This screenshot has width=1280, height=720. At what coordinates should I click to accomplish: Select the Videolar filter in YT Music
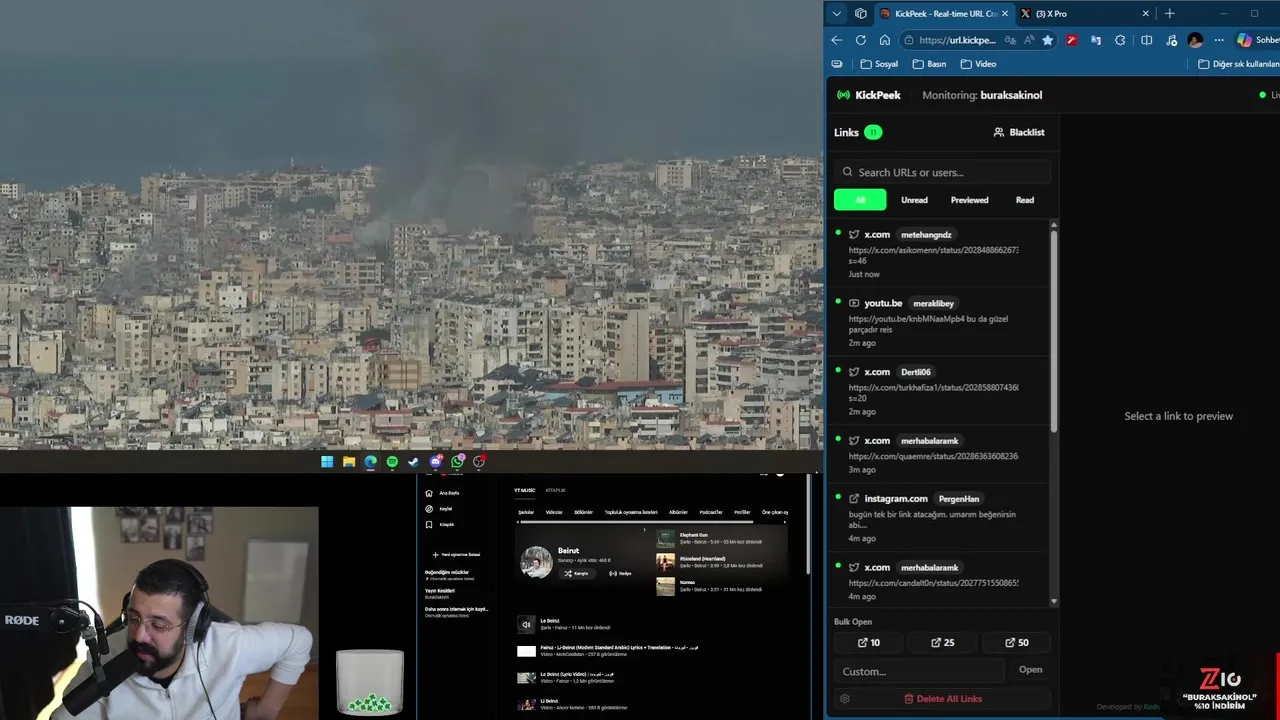coord(554,512)
